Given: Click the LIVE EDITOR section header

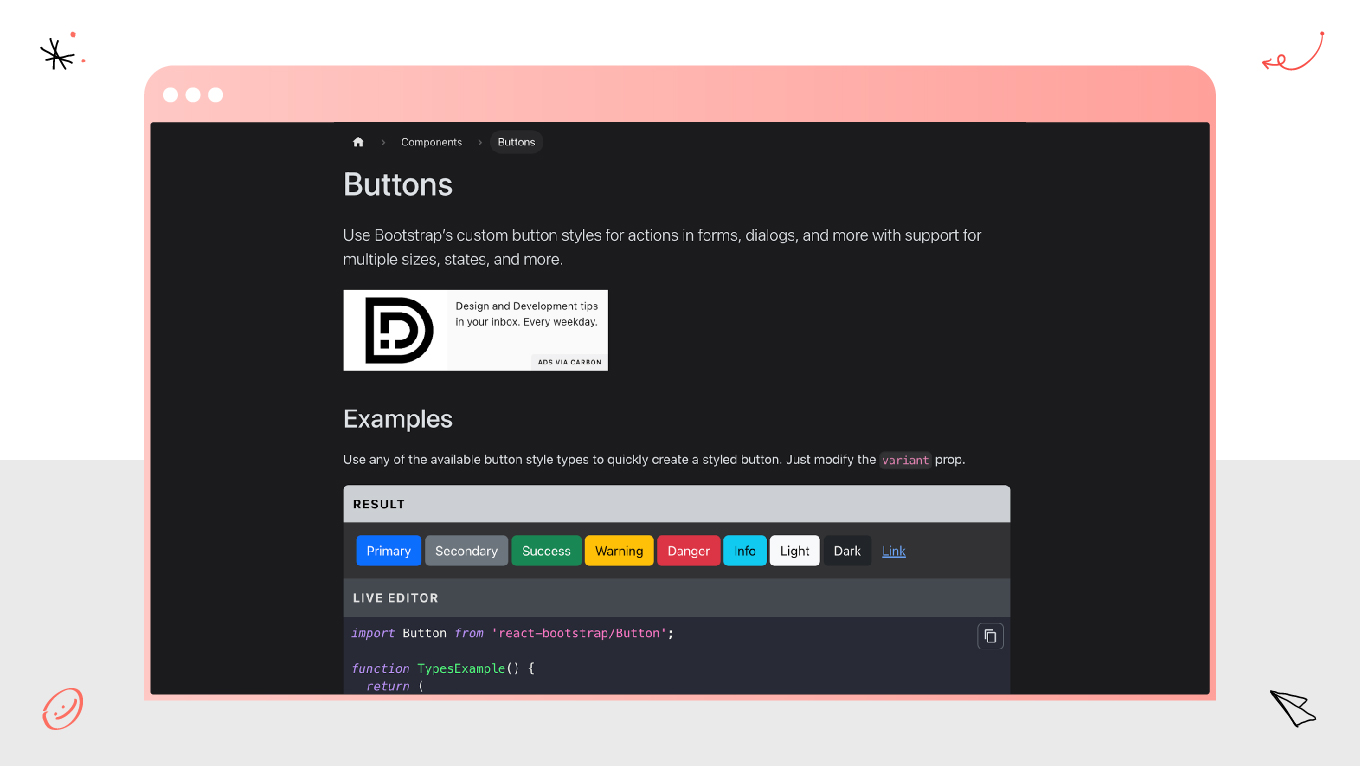Looking at the screenshot, I should pyautogui.click(x=395, y=597).
